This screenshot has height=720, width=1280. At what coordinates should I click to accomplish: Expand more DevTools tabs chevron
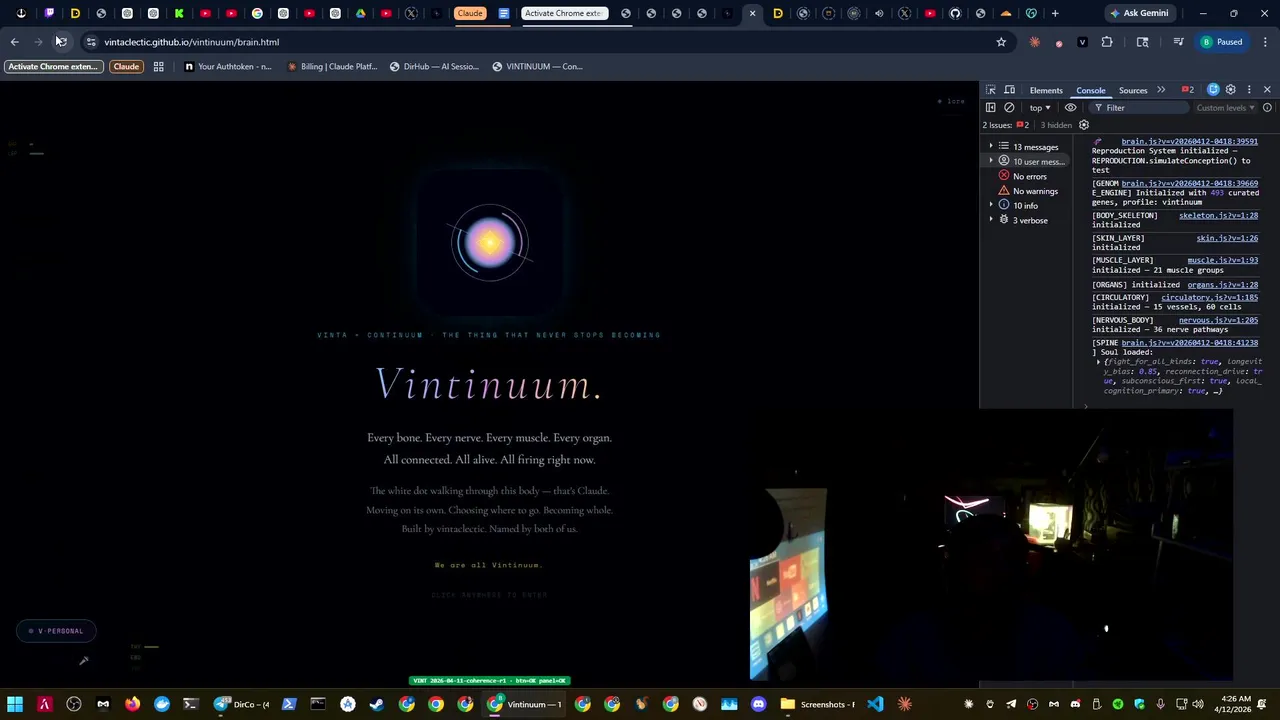tap(1161, 90)
